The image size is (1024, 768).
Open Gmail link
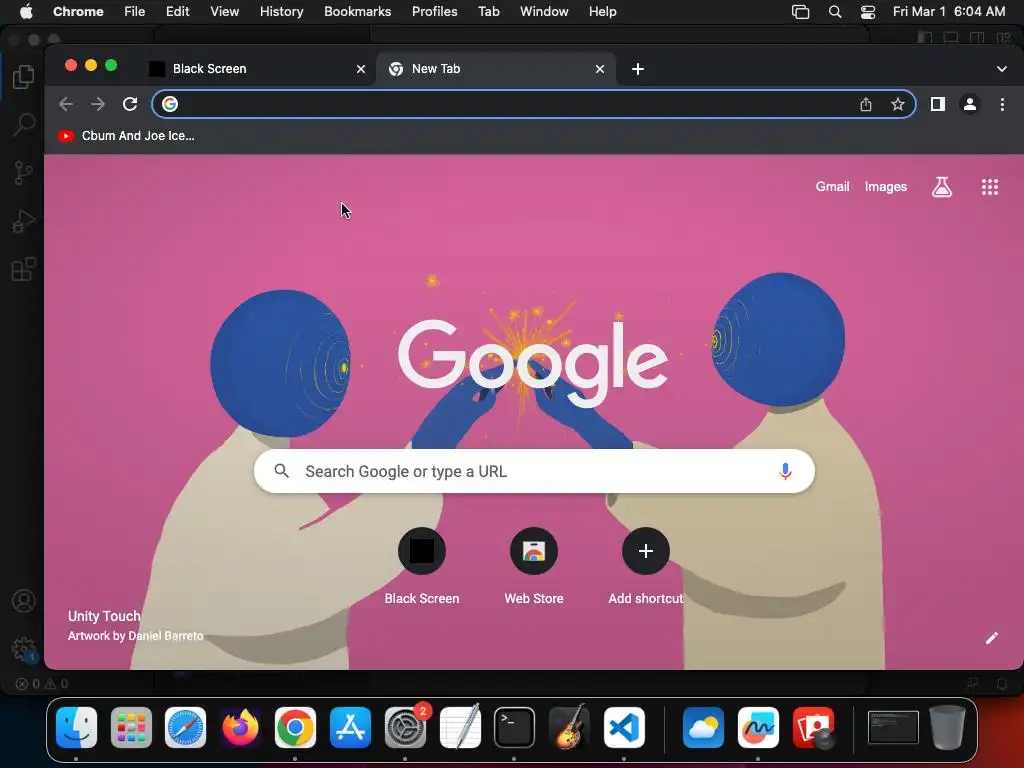coord(832,187)
